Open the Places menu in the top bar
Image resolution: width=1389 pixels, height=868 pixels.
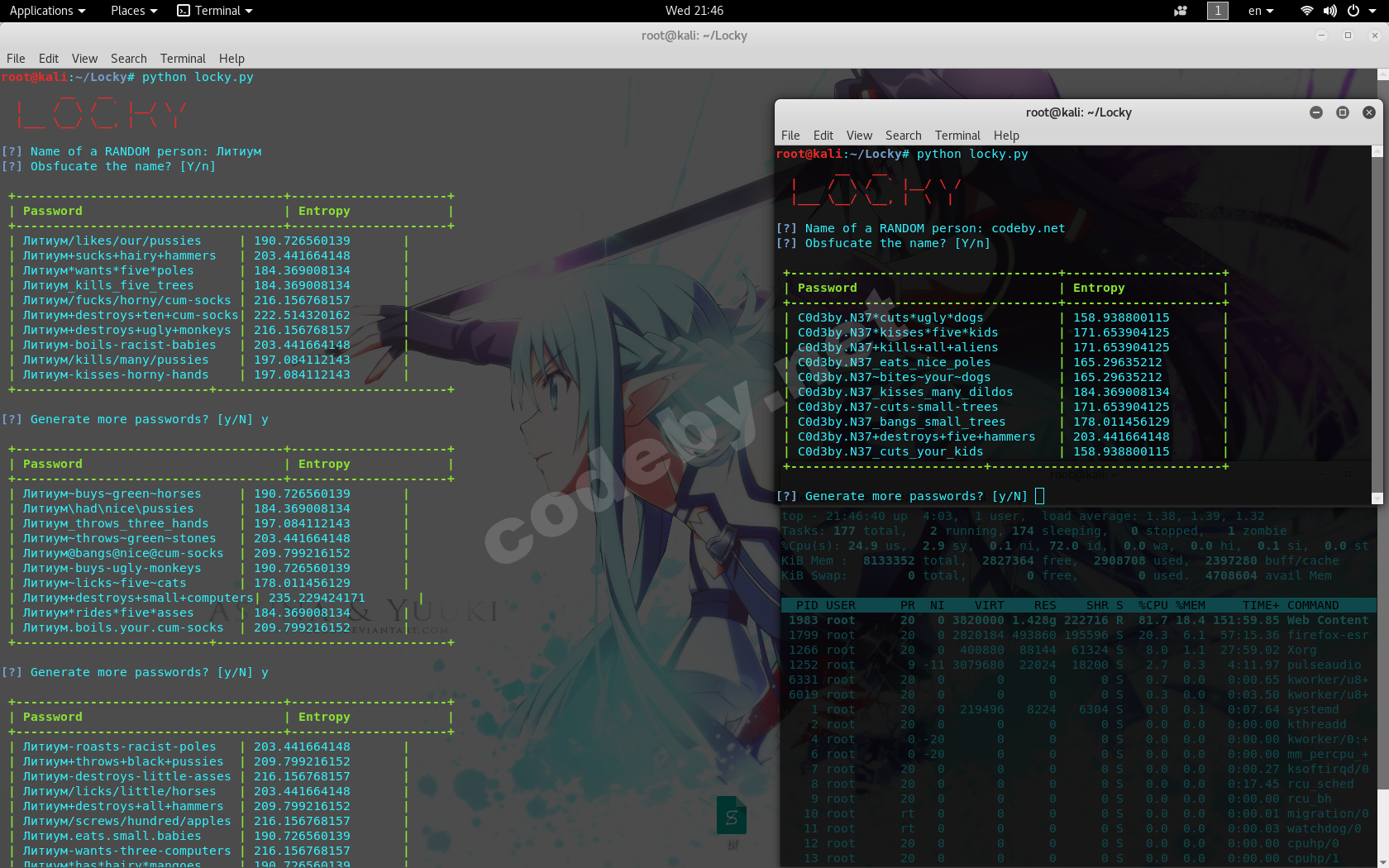pyautogui.click(x=134, y=11)
